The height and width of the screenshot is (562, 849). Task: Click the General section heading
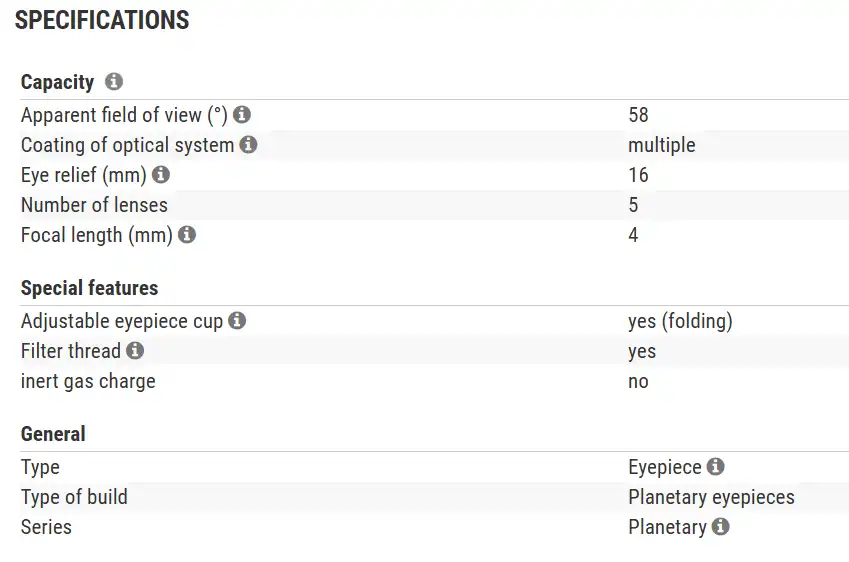(53, 434)
